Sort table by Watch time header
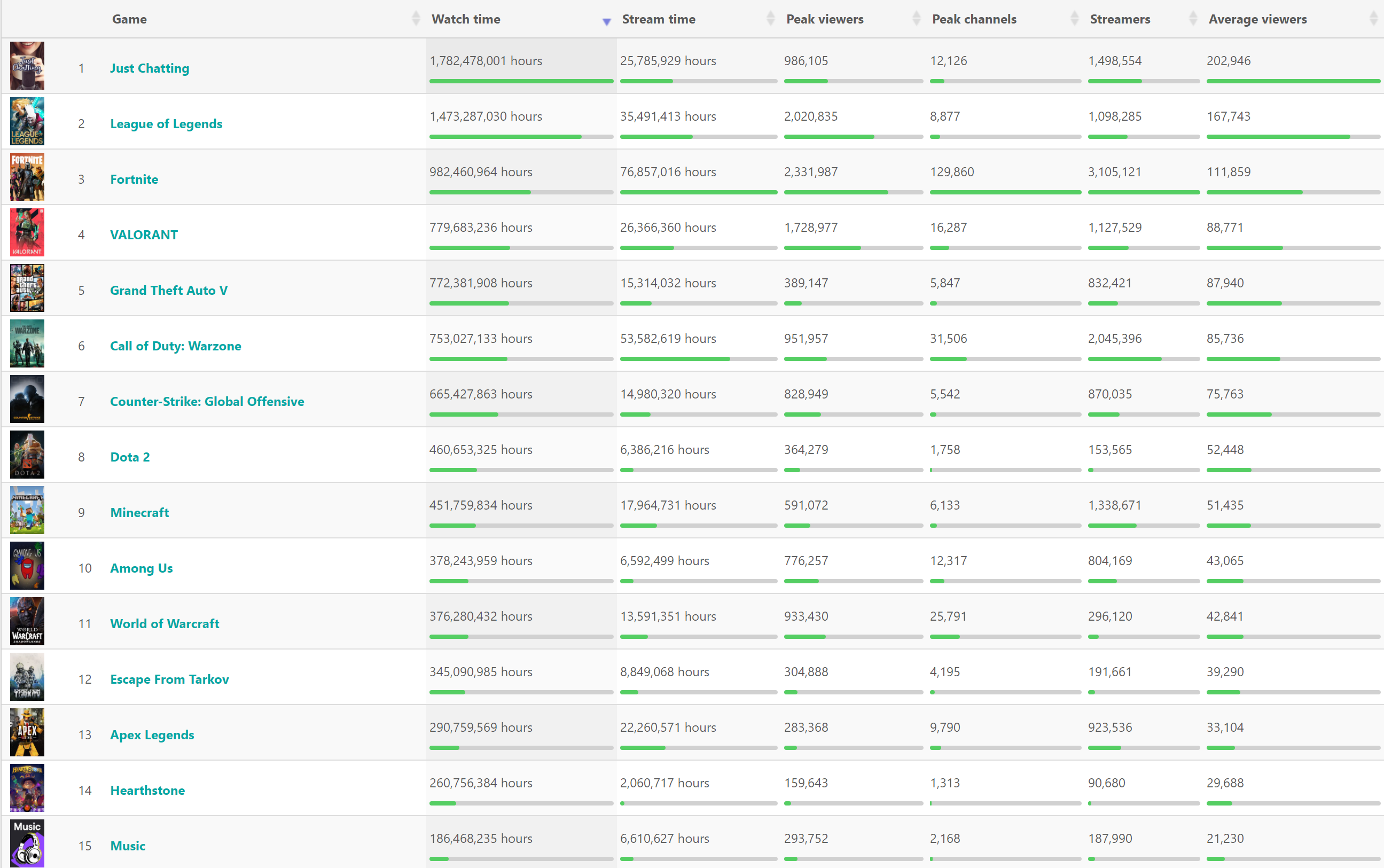This screenshot has height=868, width=1384. pyautogui.click(x=466, y=19)
